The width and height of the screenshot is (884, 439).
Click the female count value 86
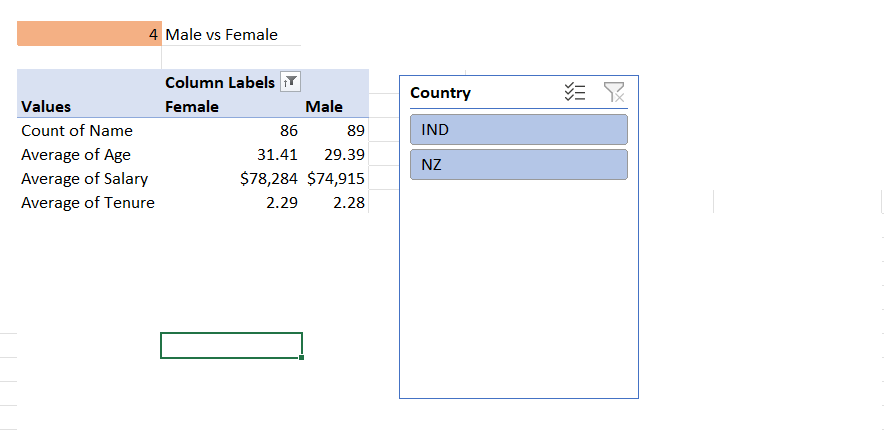[x=289, y=131]
